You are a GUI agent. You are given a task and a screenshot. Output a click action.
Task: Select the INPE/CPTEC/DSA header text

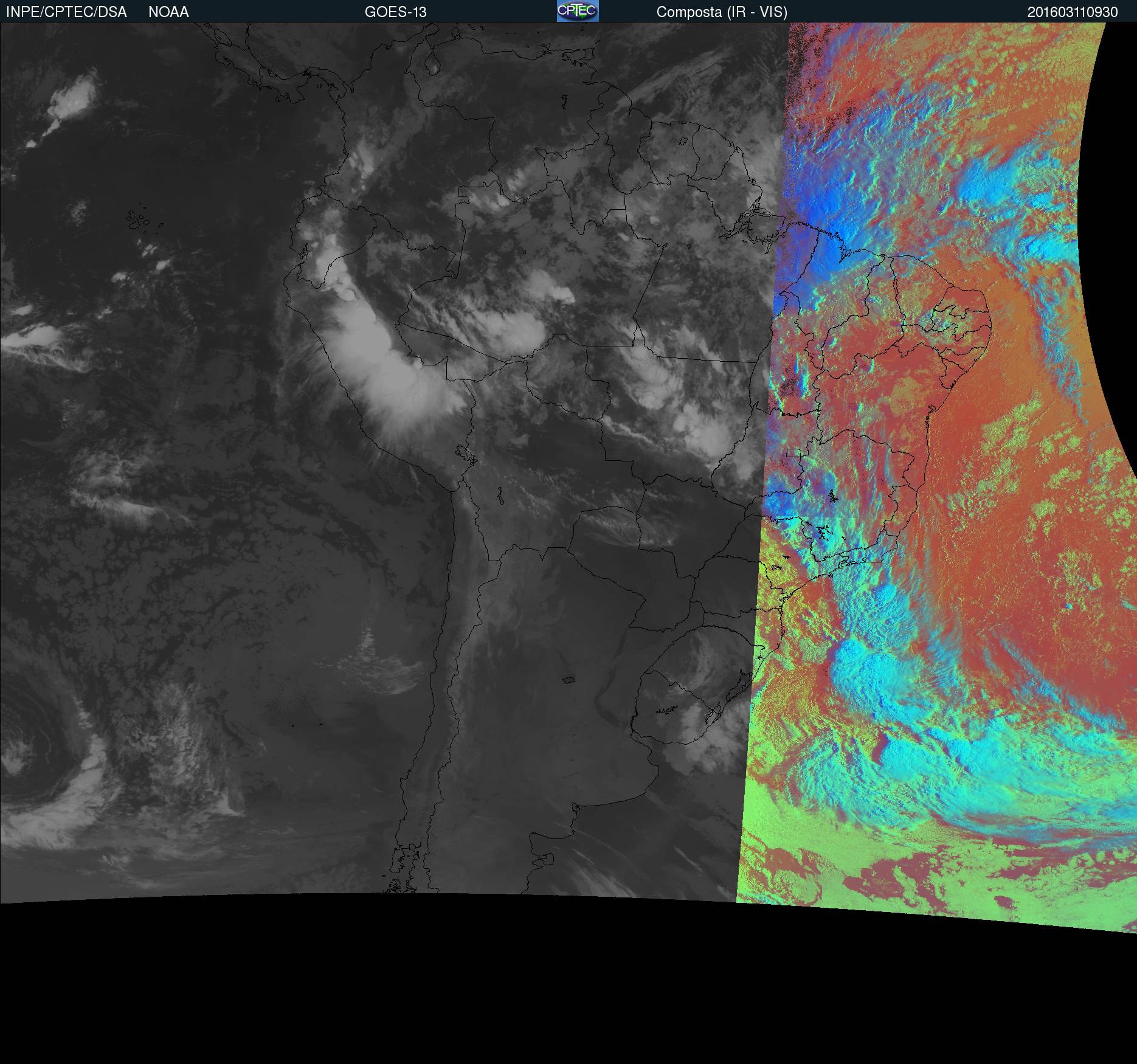point(66,12)
